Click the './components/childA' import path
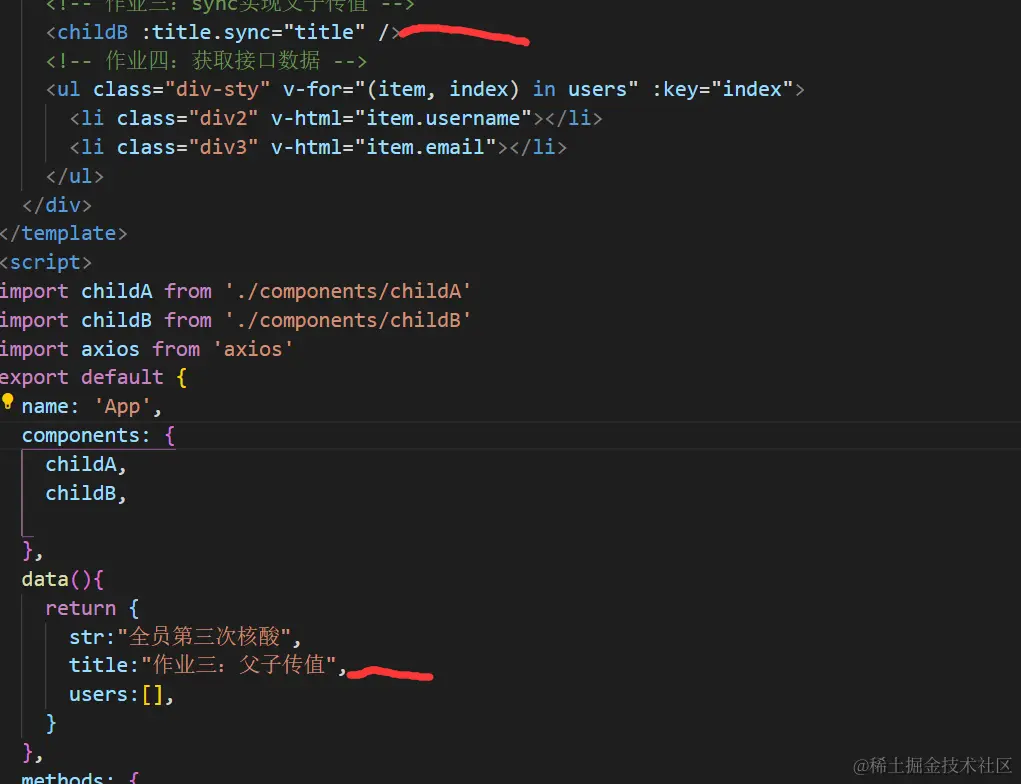1021x784 pixels. (x=348, y=291)
